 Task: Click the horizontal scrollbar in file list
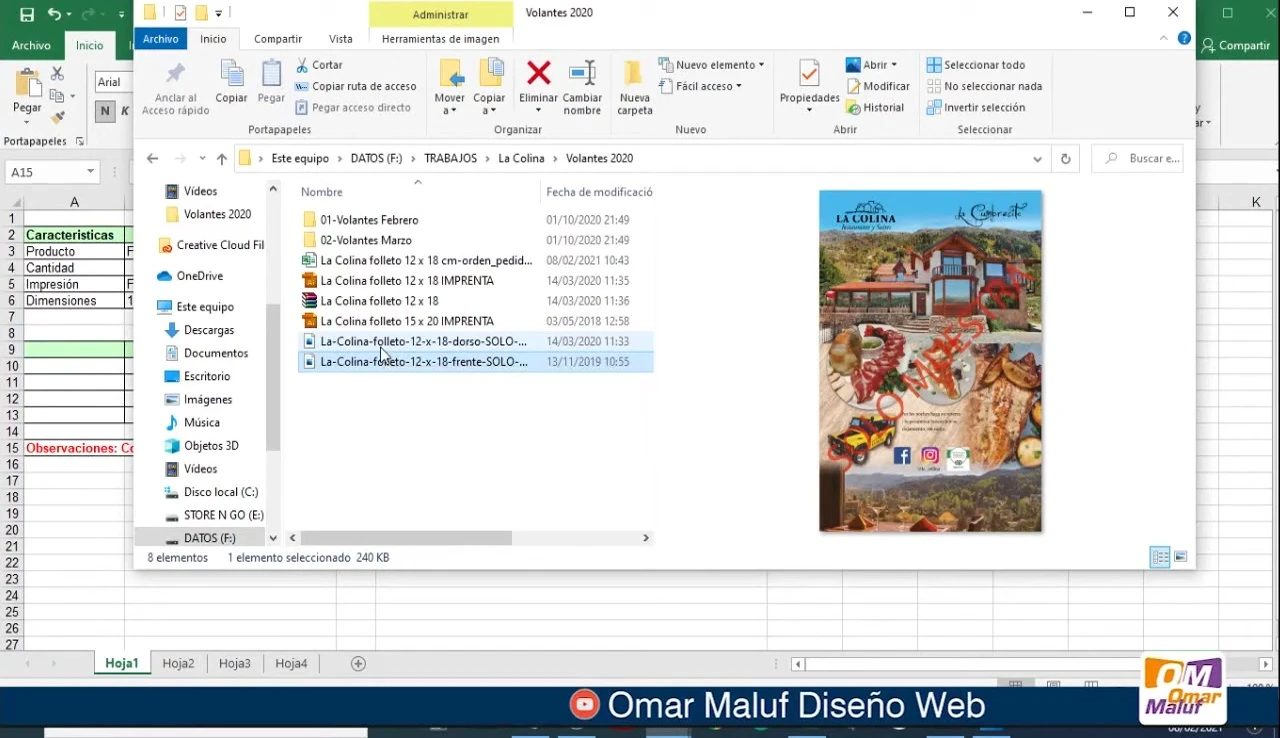click(406, 538)
